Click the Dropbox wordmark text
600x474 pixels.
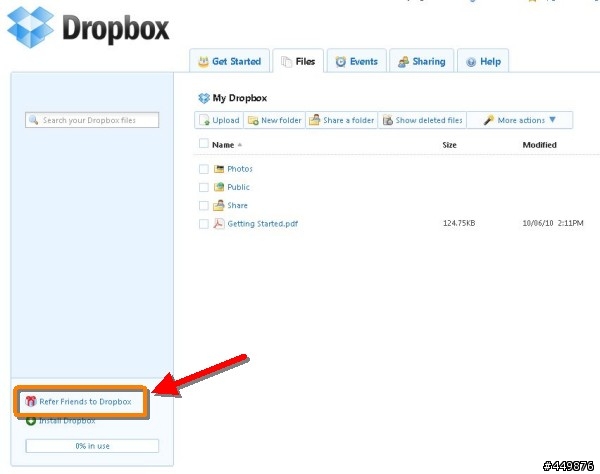(x=116, y=28)
